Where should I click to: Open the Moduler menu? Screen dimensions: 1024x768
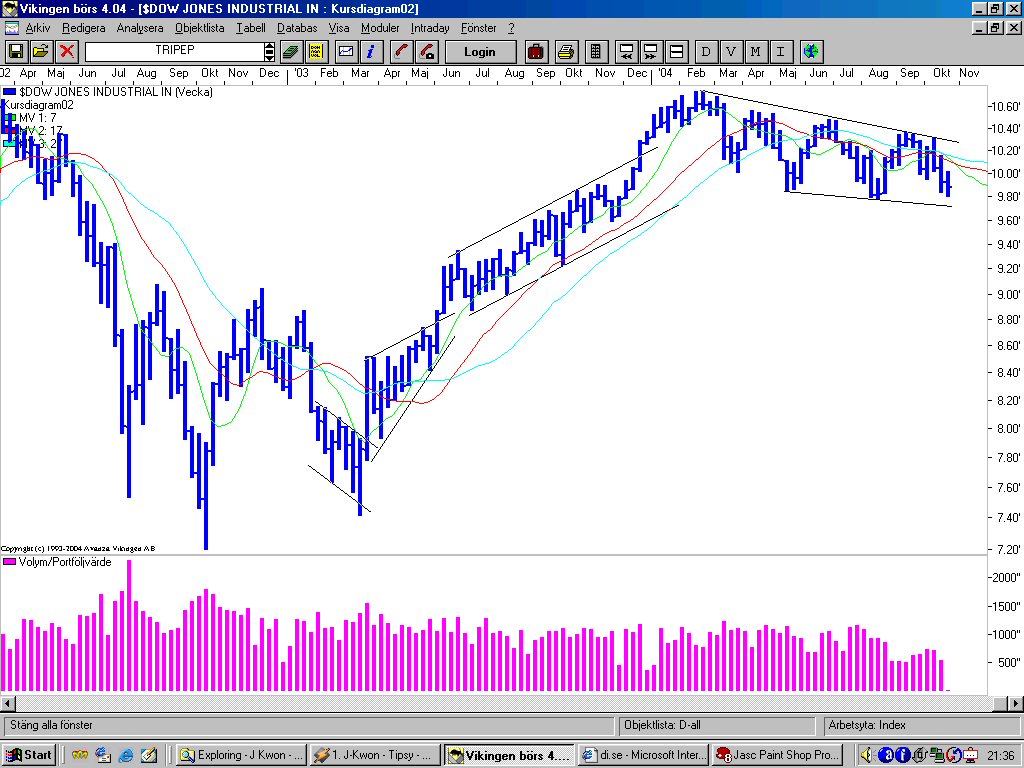(x=380, y=28)
